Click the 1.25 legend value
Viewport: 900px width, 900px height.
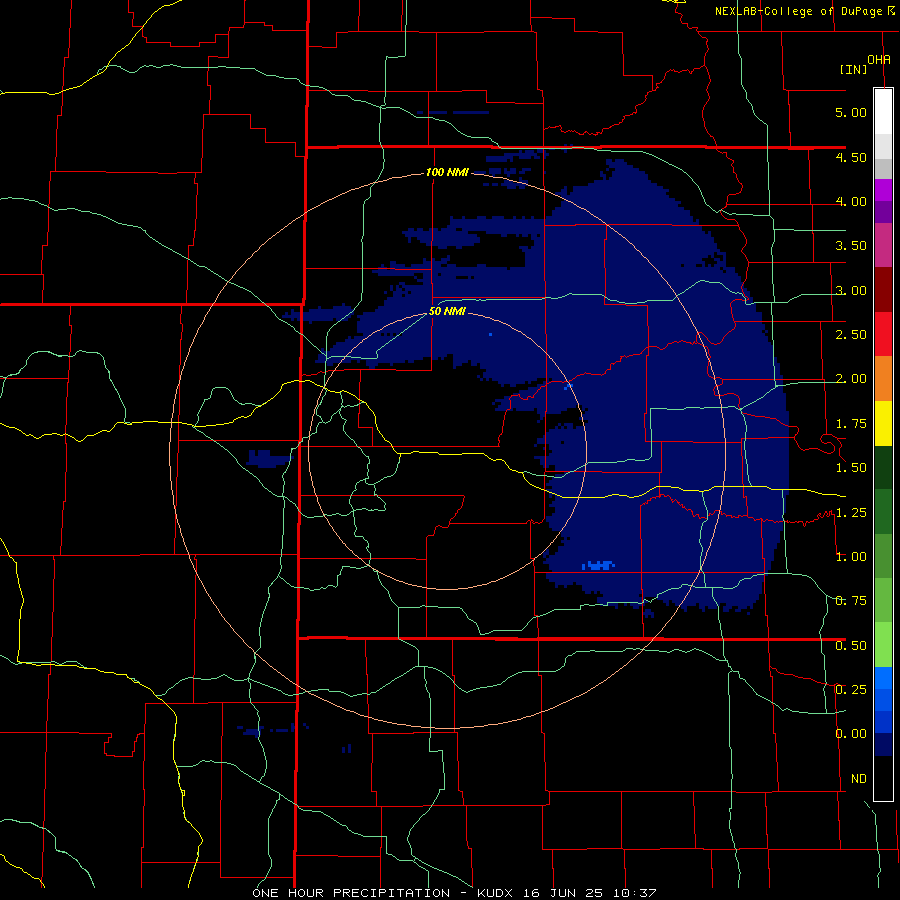(x=851, y=513)
